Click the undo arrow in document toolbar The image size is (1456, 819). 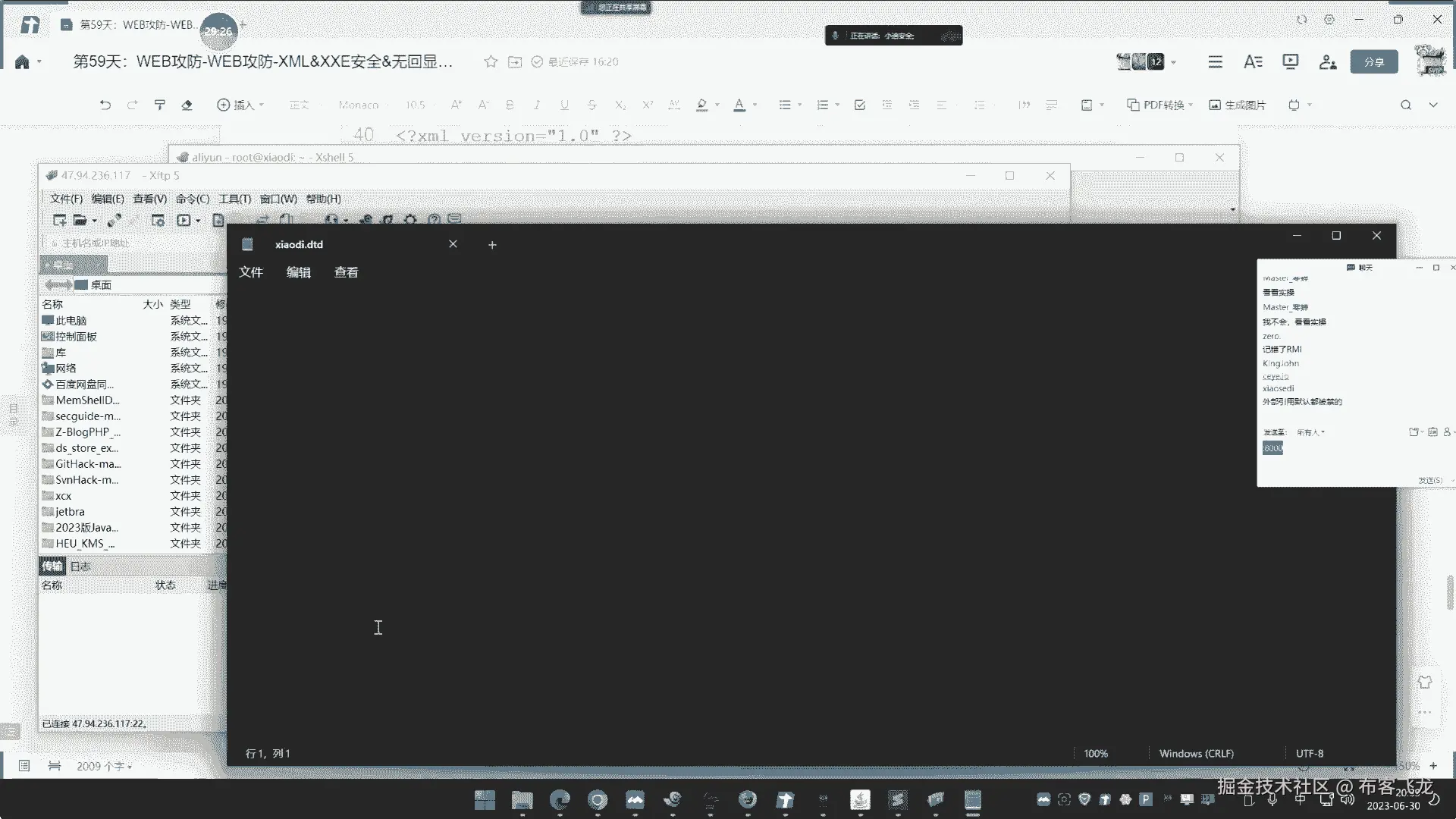105,105
